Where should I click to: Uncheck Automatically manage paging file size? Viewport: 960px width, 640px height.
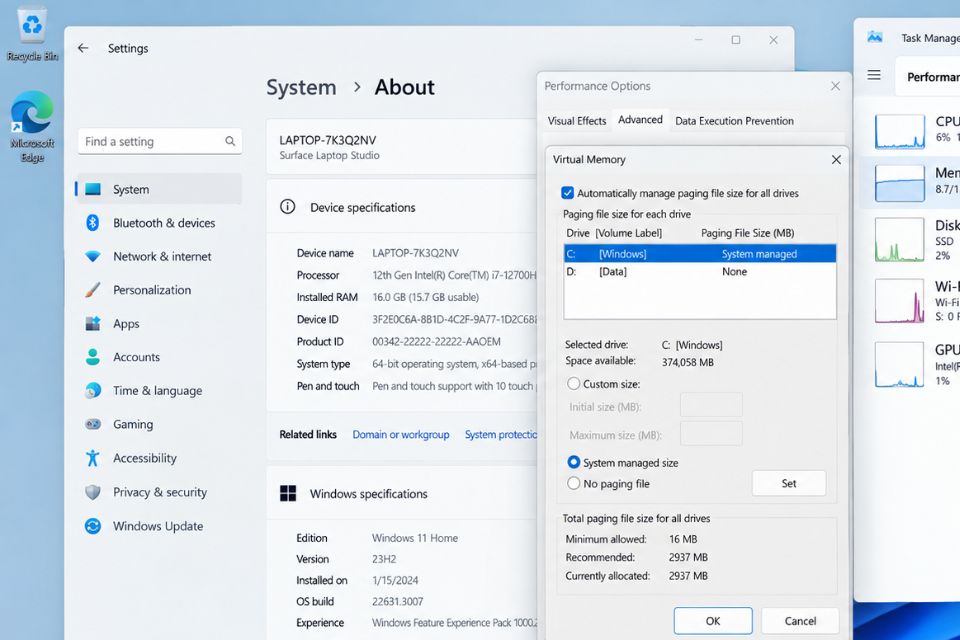click(568, 193)
